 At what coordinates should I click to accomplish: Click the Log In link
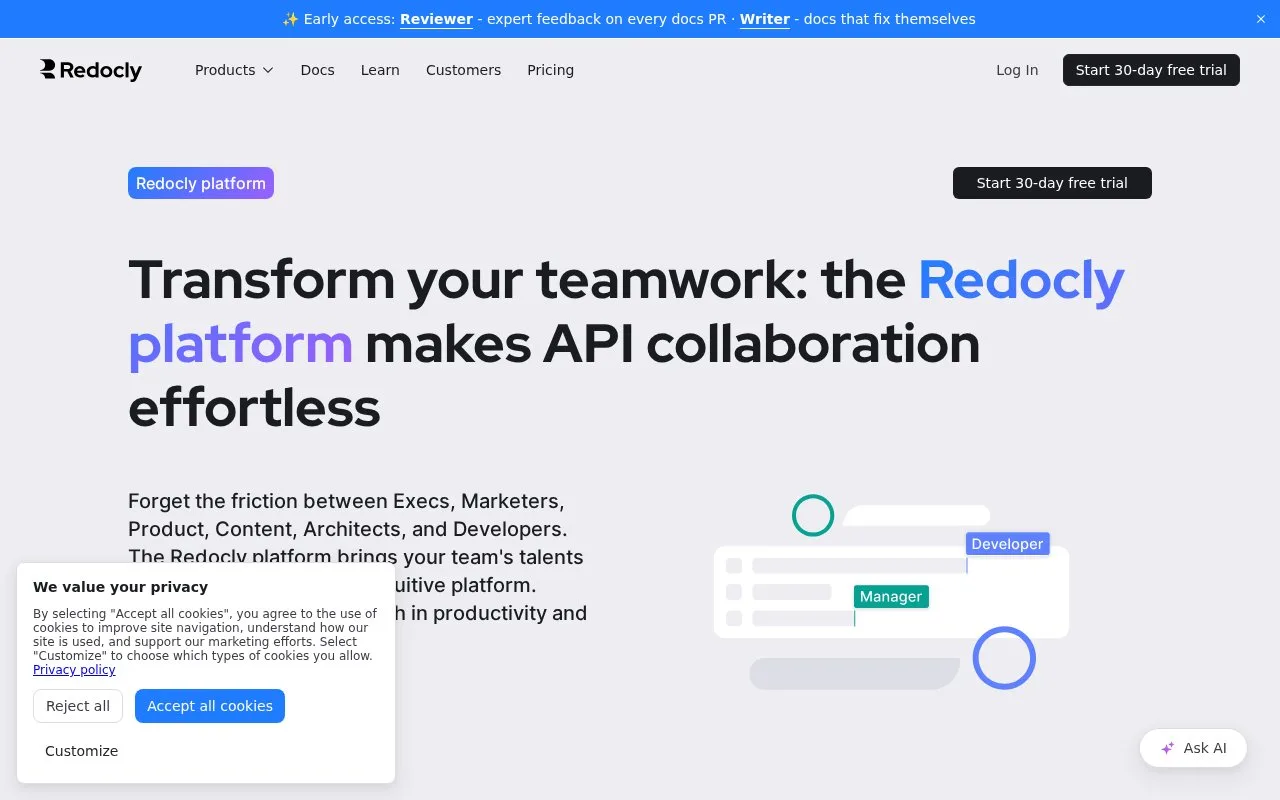1017,70
